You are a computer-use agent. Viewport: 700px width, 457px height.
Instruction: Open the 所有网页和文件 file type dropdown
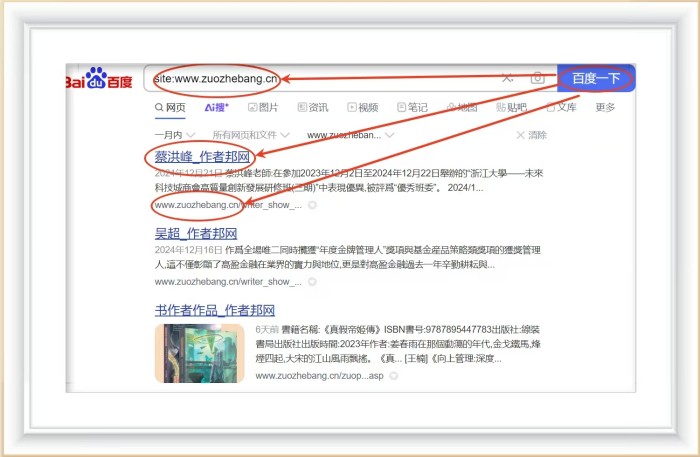click(x=250, y=134)
